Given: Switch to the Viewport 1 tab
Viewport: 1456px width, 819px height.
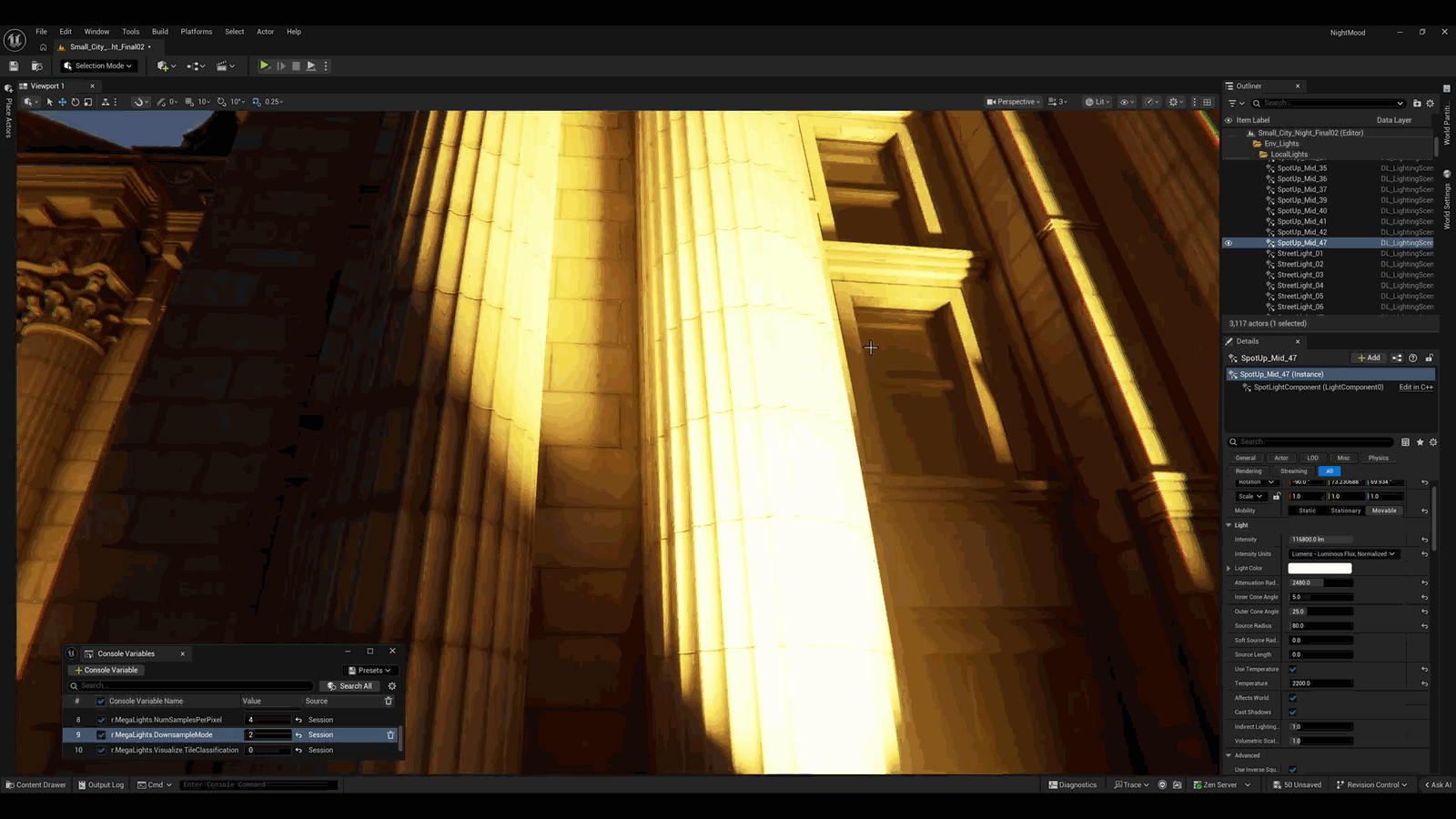Looking at the screenshot, I should coord(47,86).
